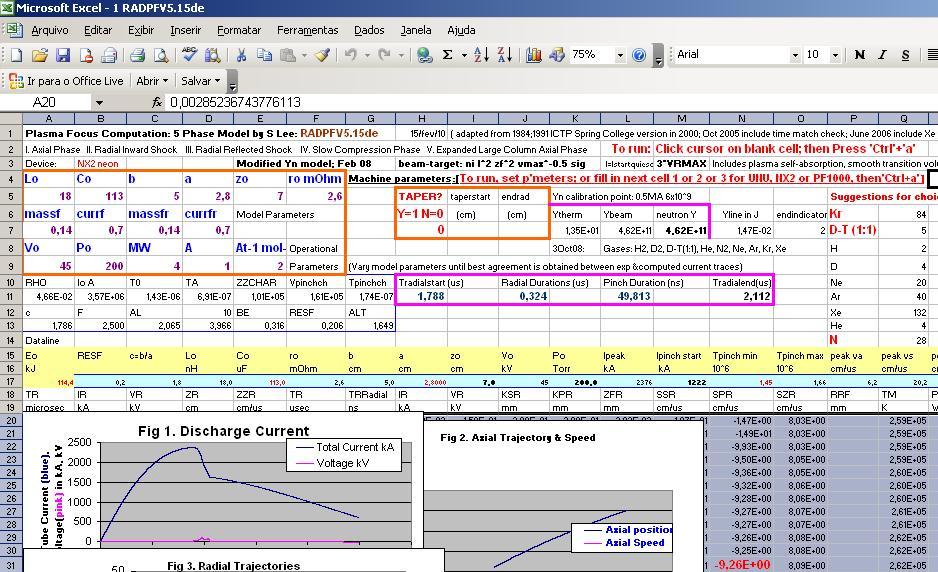Viewport: 938px width, 572px height.
Task: Save the workbook with floppy icon
Action: point(63,55)
